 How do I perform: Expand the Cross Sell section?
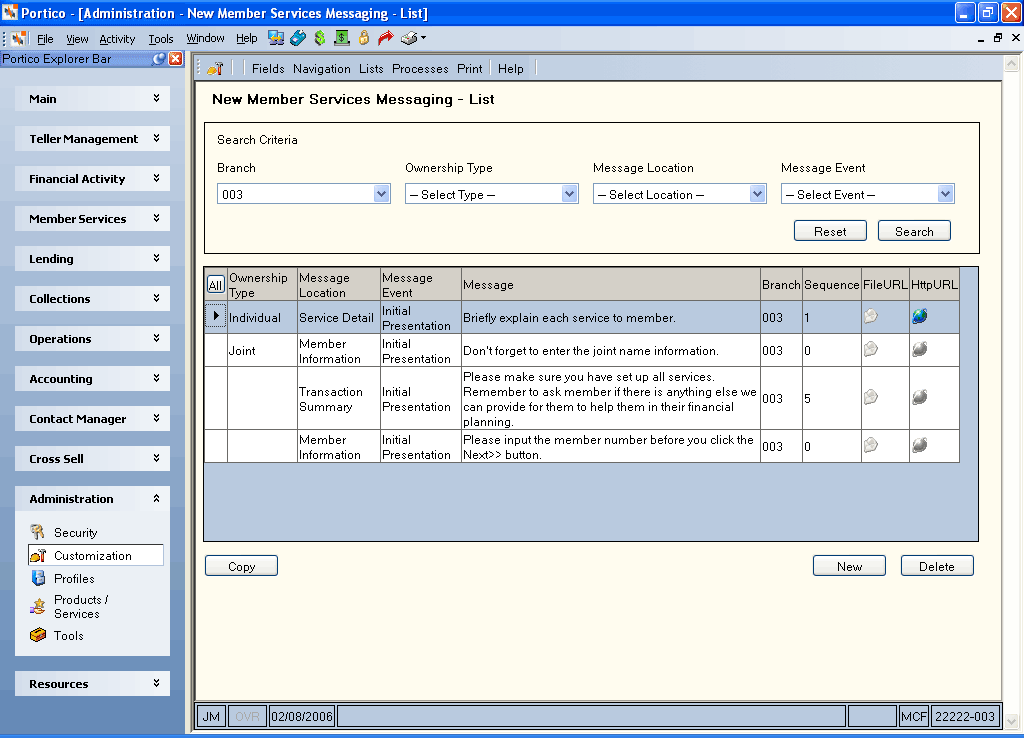tap(92, 458)
